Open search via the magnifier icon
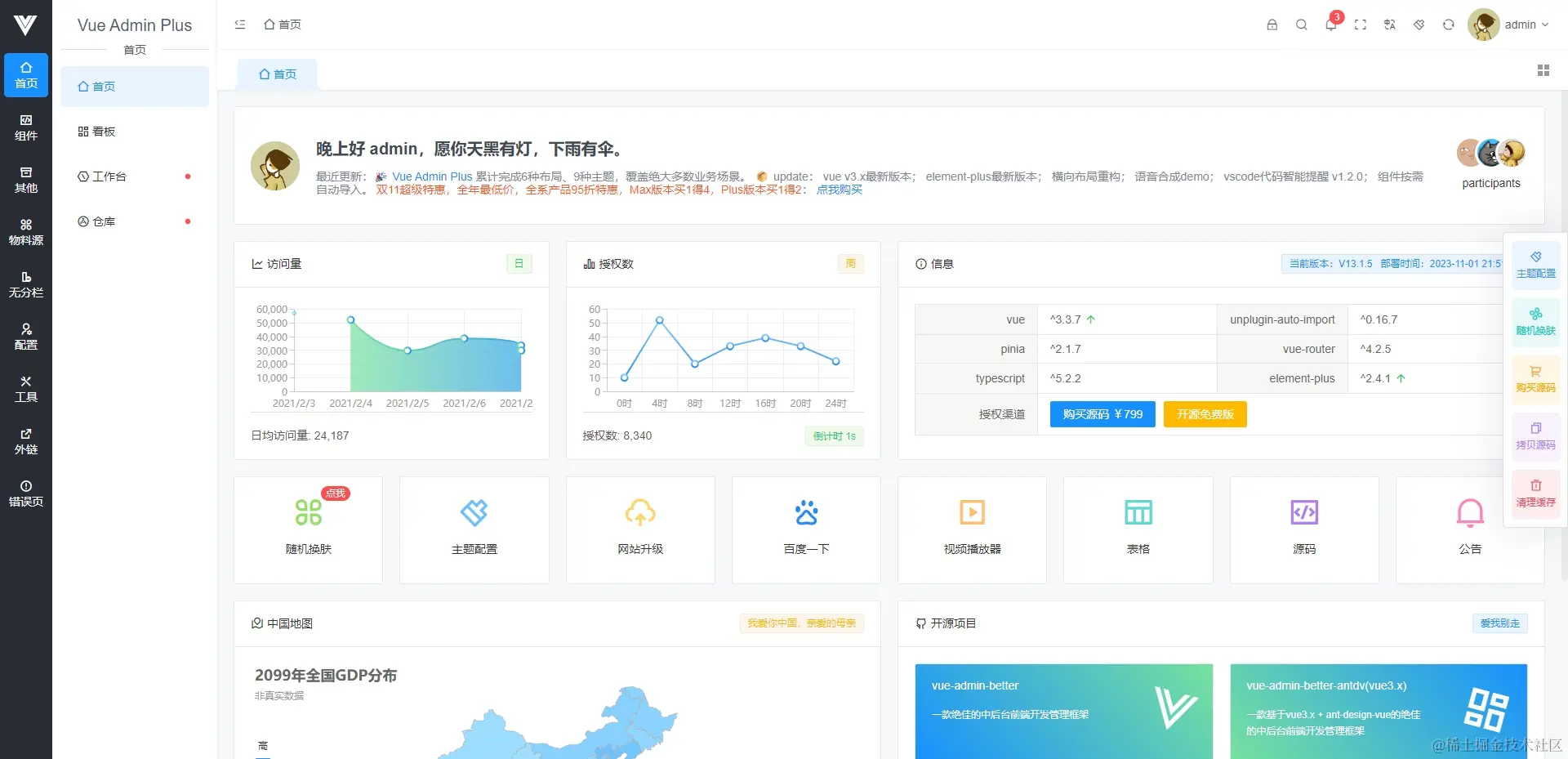This screenshot has width=1568, height=759. click(x=1301, y=25)
